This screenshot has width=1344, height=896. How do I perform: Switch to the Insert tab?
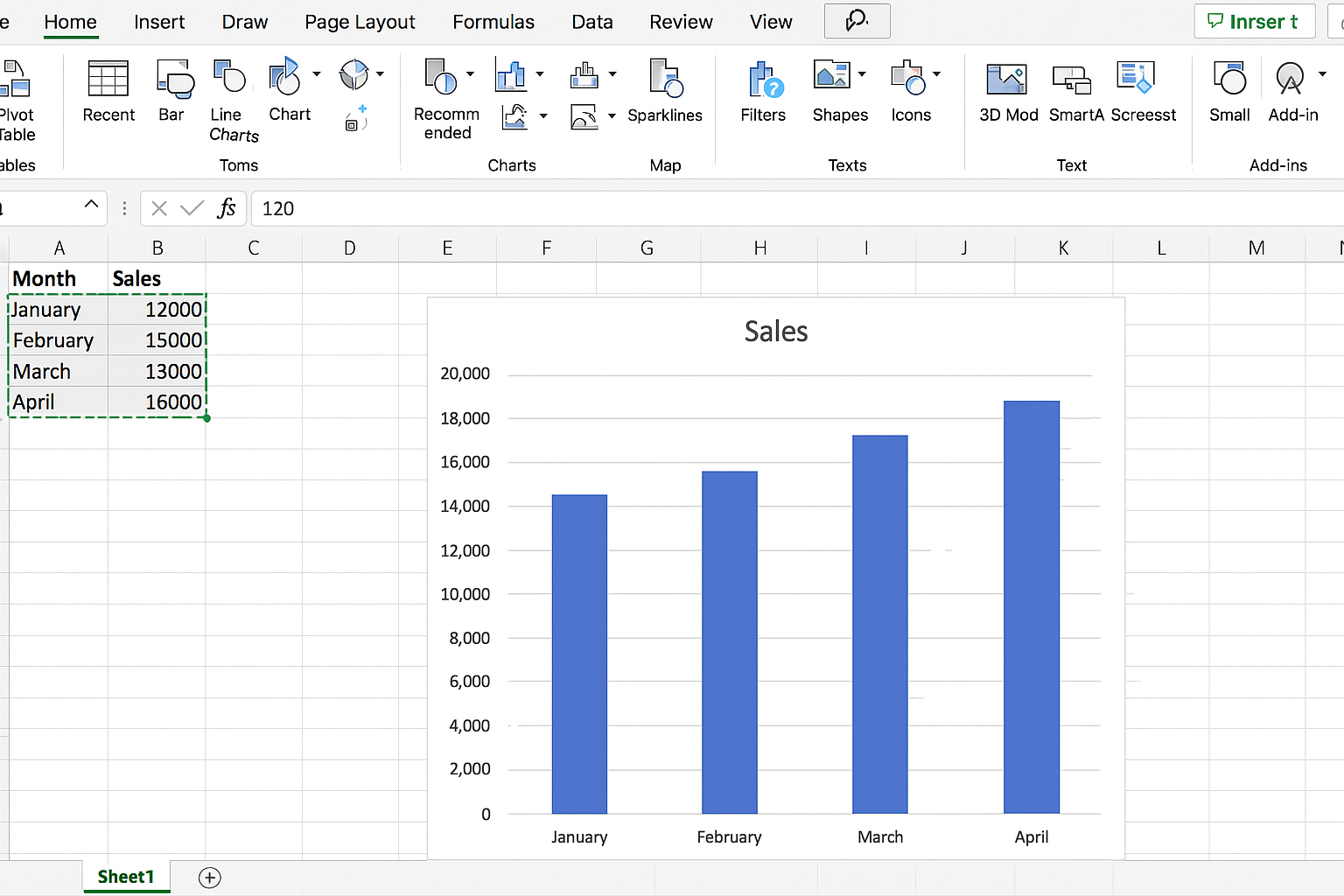[x=159, y=22]
